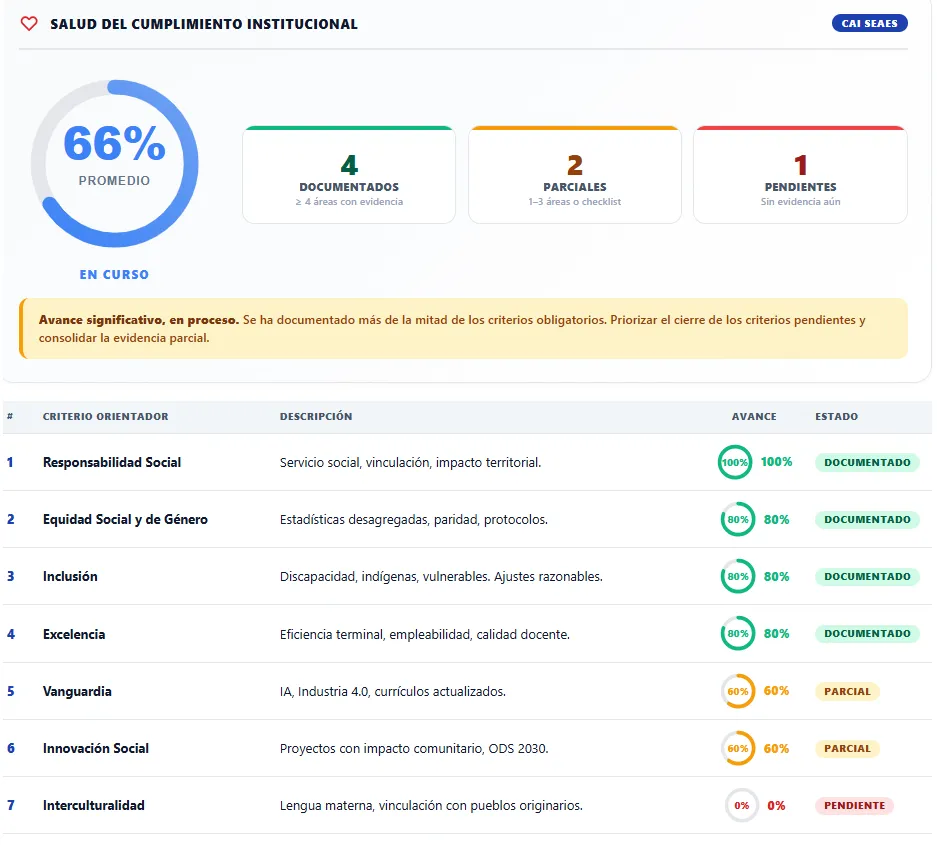Click the PARCIAL badge for Innovación Social
This screenshot has height=845, width=937.
tap(847, 748)
